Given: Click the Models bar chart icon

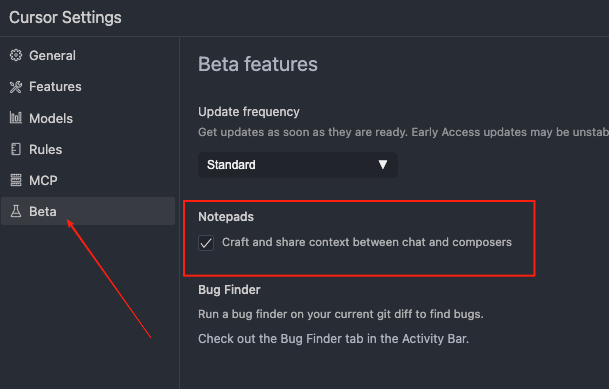Looking at the screenshot, I should point(16,118).
